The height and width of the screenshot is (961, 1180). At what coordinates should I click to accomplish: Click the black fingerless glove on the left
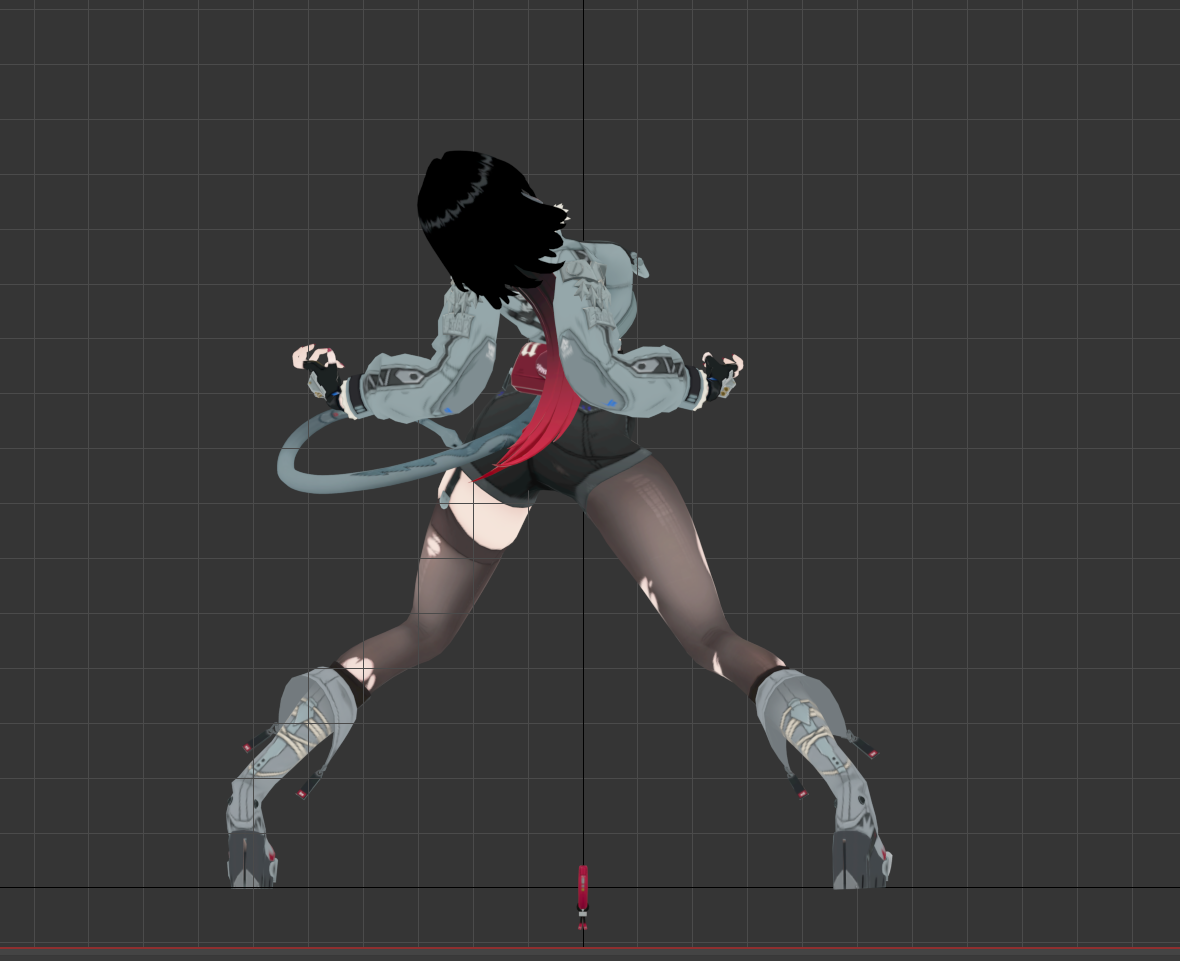[x=323, y=379]
